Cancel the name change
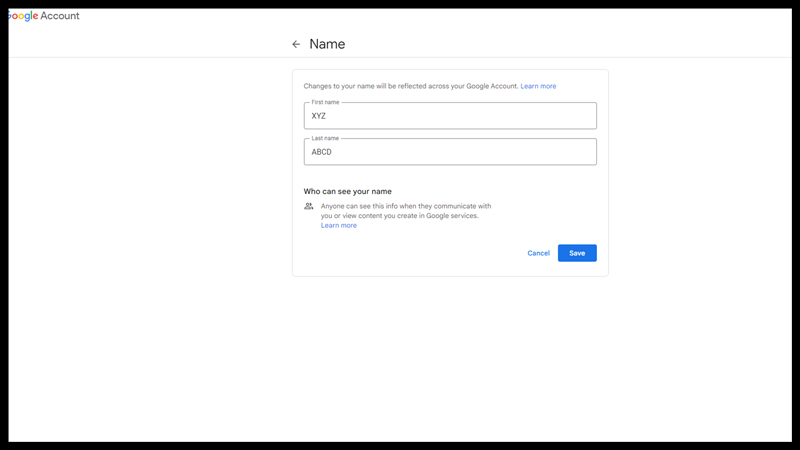The width and height of the screenshot is (800, 450). 538,253
